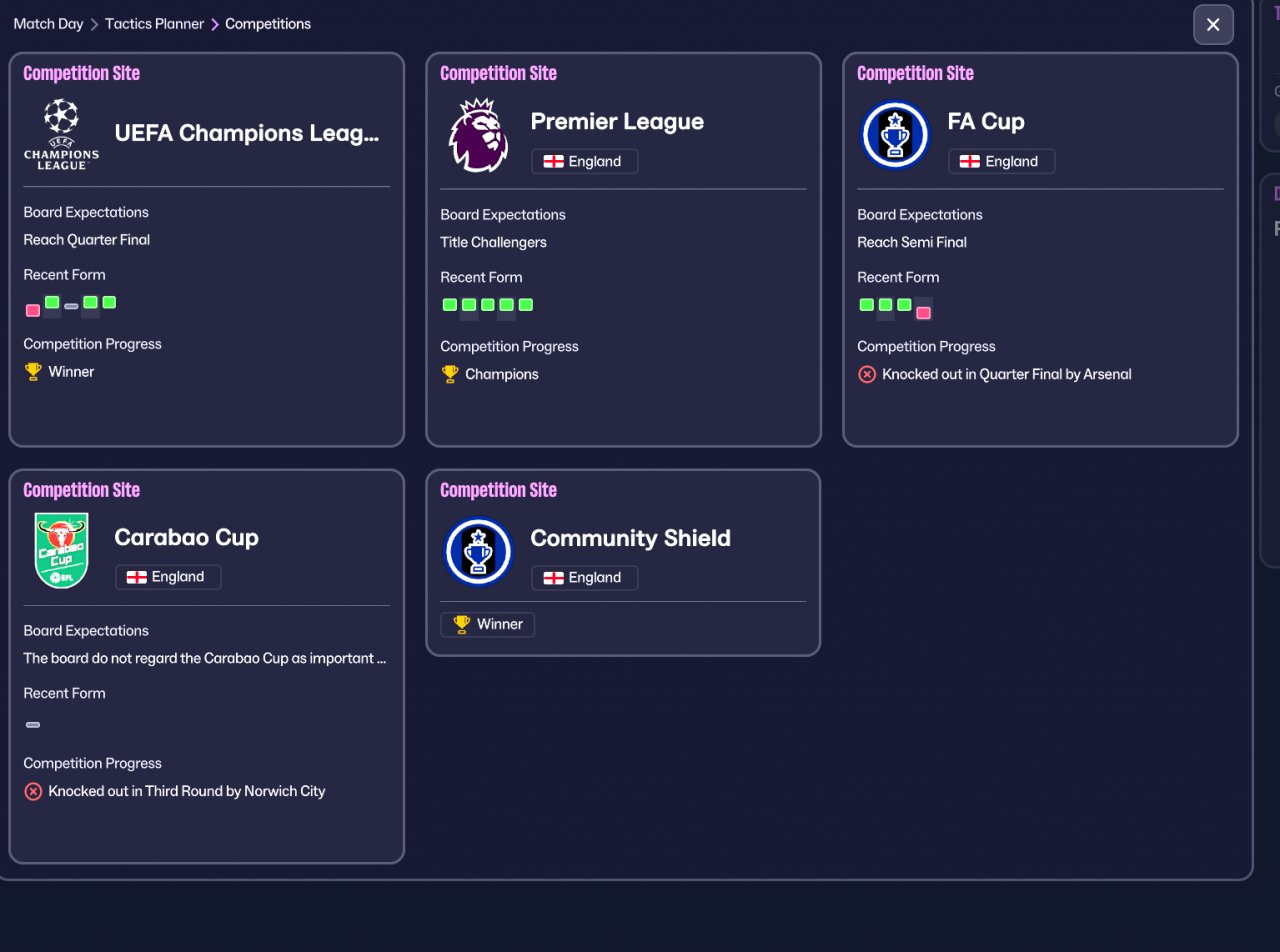This screenshot has height=952, width=1280.
Task: Click the Community Shield trophy badge
Action: tap(478, 551)
